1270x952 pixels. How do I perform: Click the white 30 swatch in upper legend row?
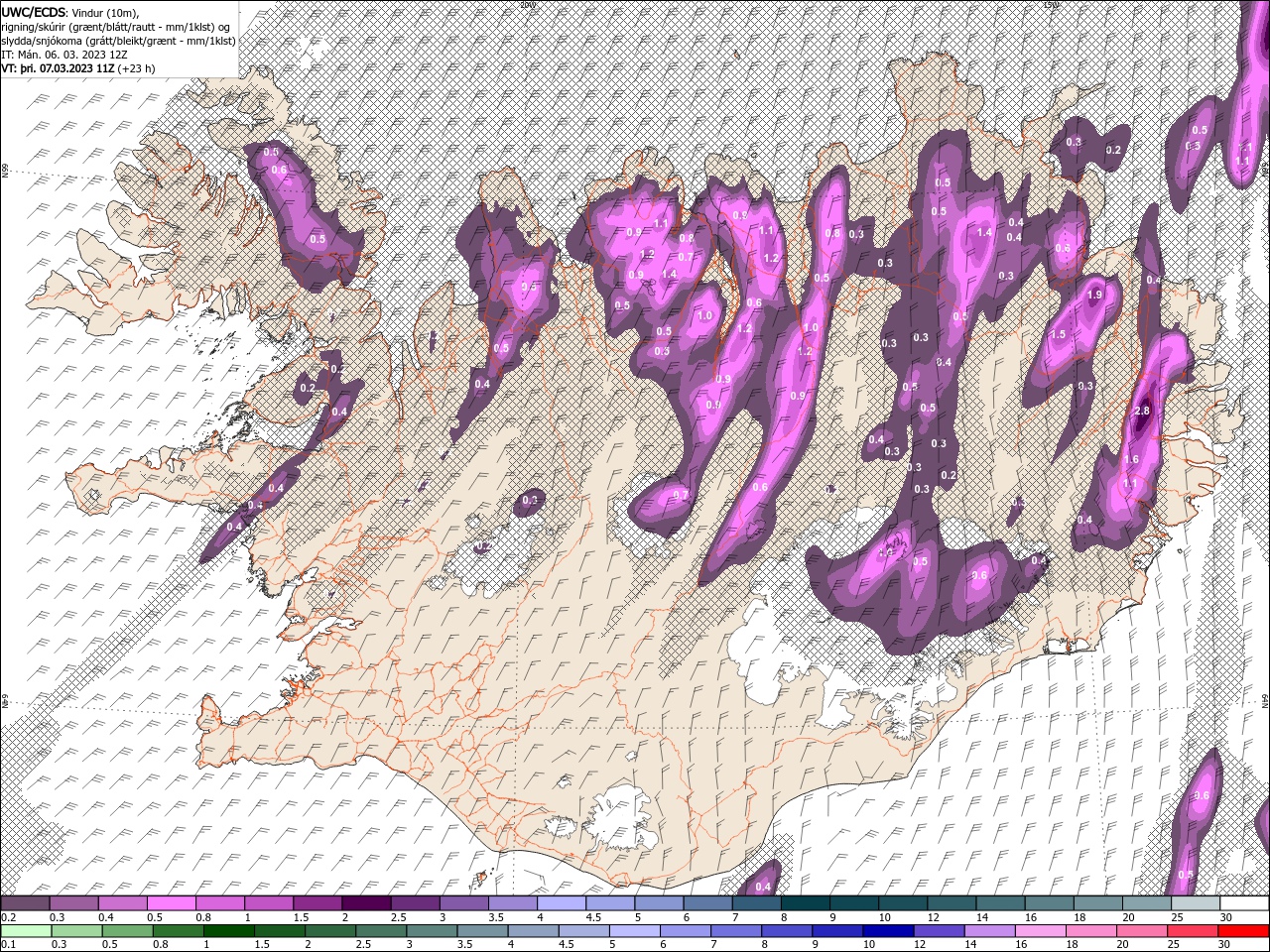[1244, 903]
